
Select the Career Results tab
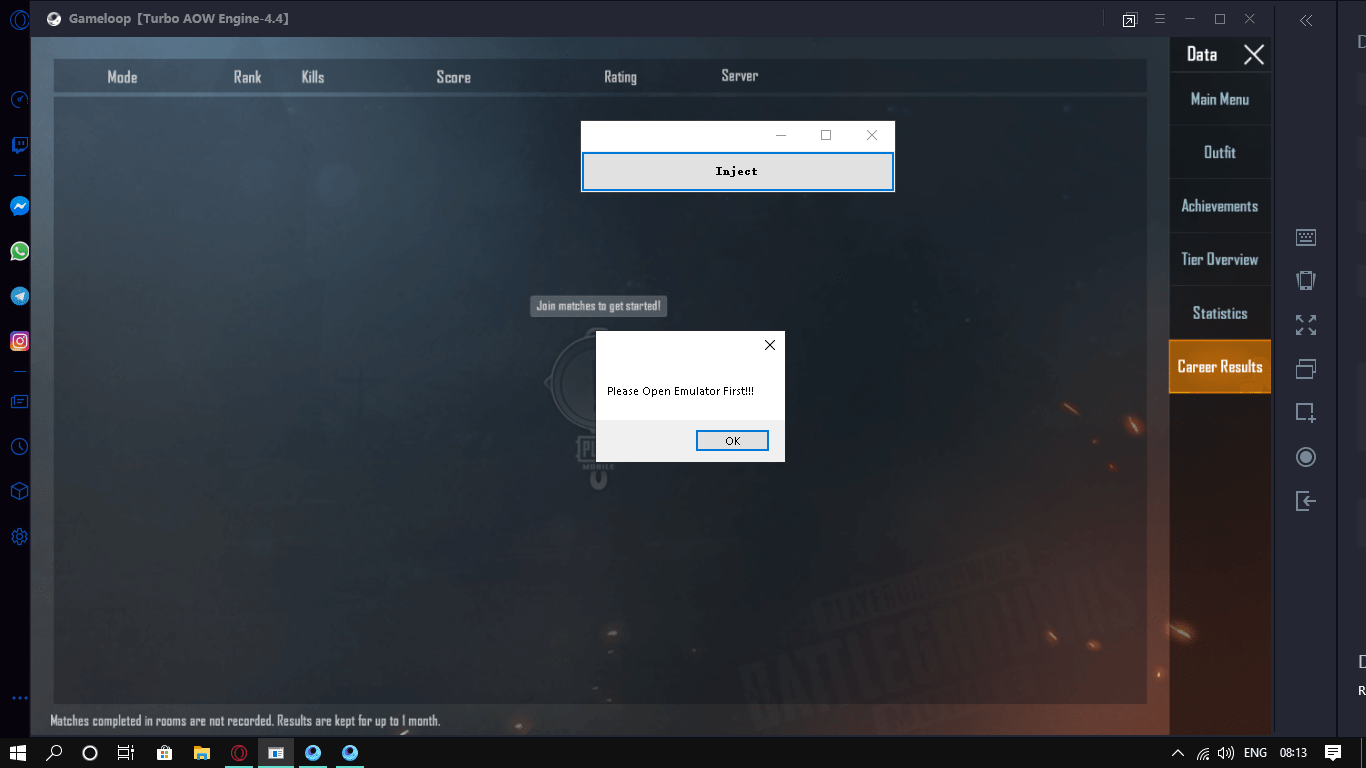point(1219,366)
